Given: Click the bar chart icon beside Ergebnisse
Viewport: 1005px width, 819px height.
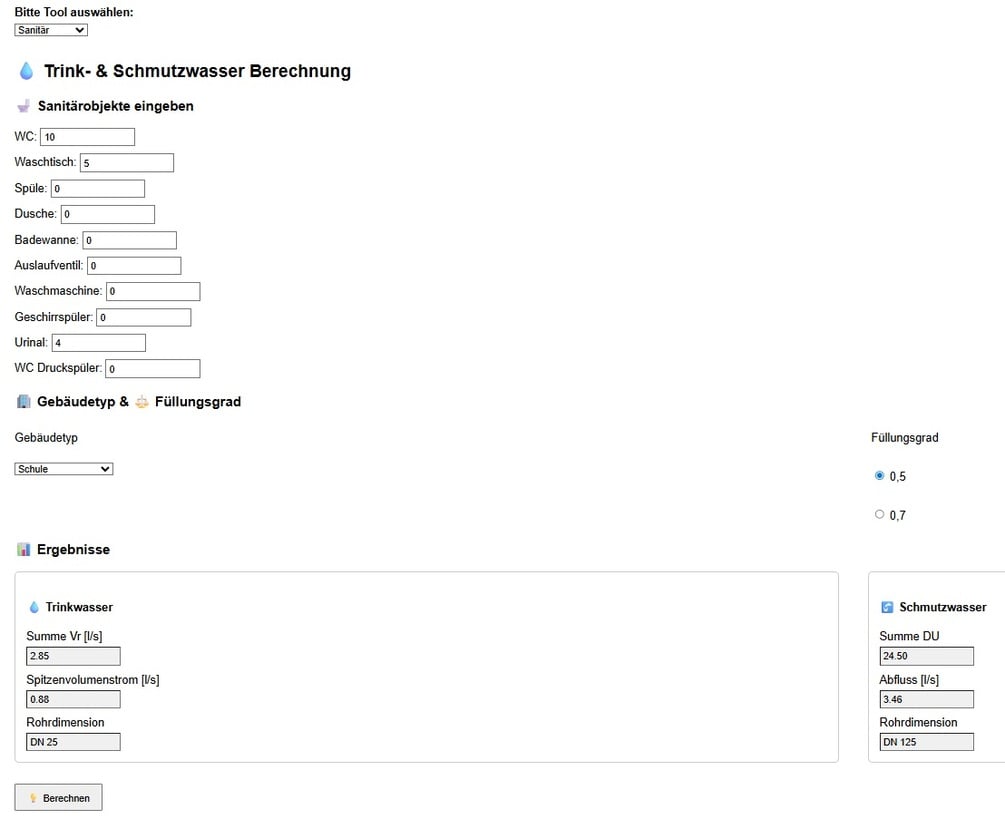Looking at the screenshot, I should click(24, 549).
